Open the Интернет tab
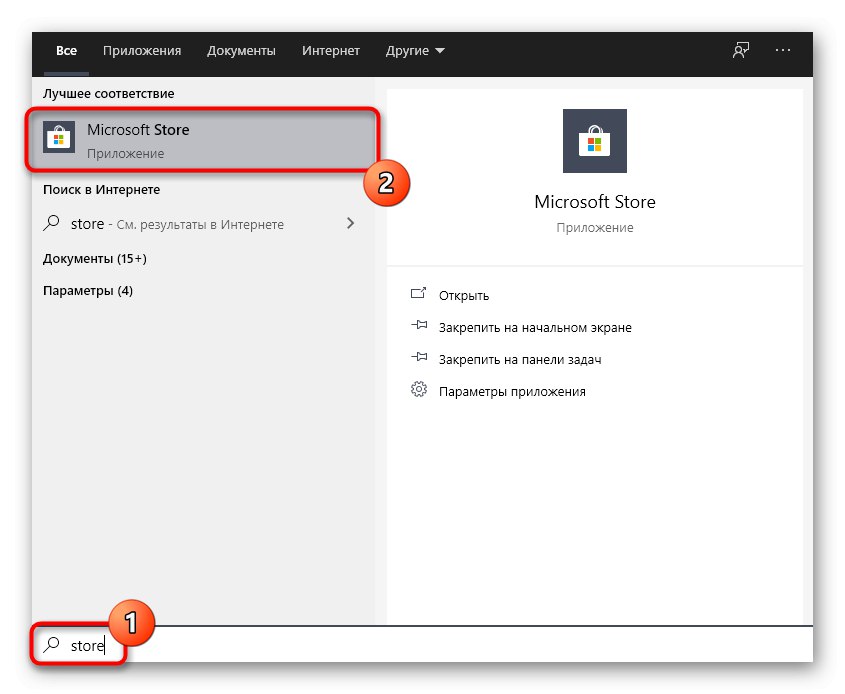The height and width of the screenshot is (694, 845). point(330,51)
